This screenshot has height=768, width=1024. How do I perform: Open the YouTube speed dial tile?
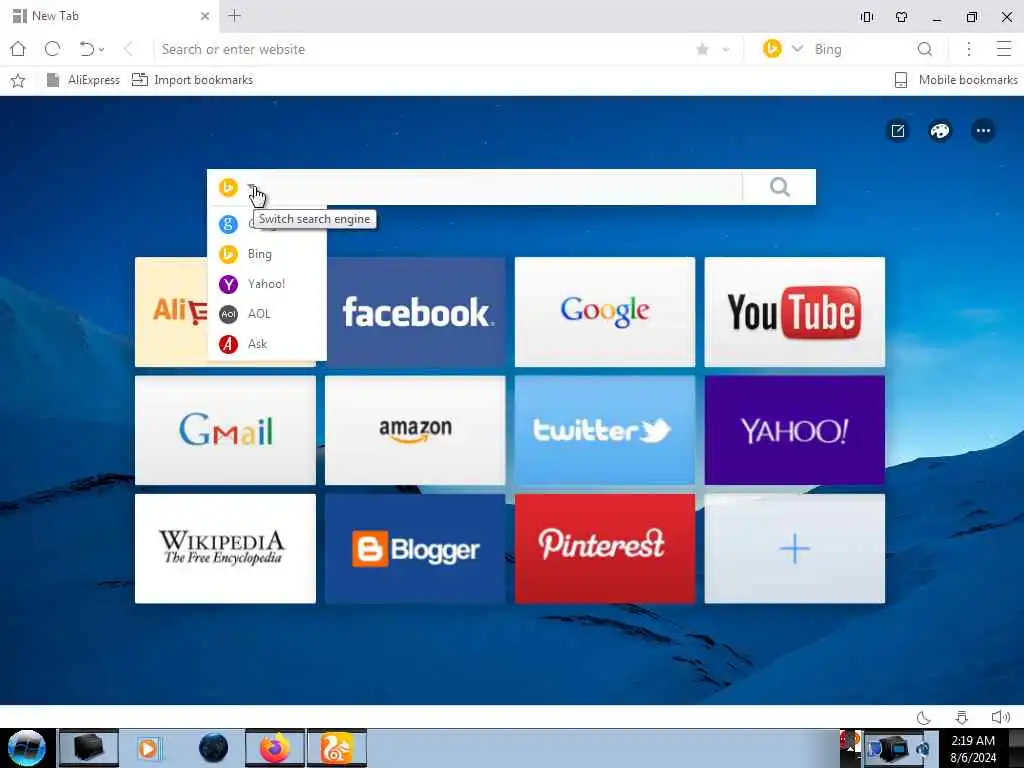click(x=795, y=312)
